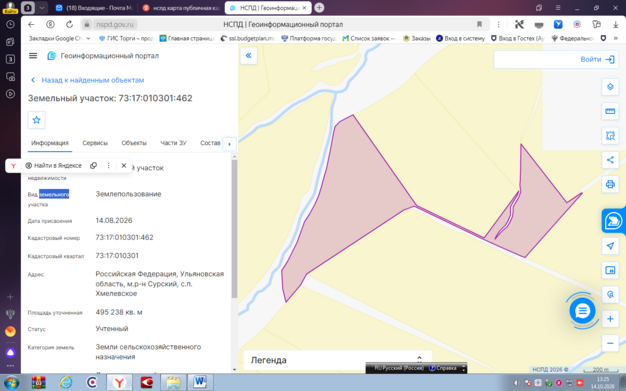The height and width of the screenshot is (391, 626).
Task: Open the ГИС Торги bookmark
Action: pyautogui.click(x=126, y=38)
